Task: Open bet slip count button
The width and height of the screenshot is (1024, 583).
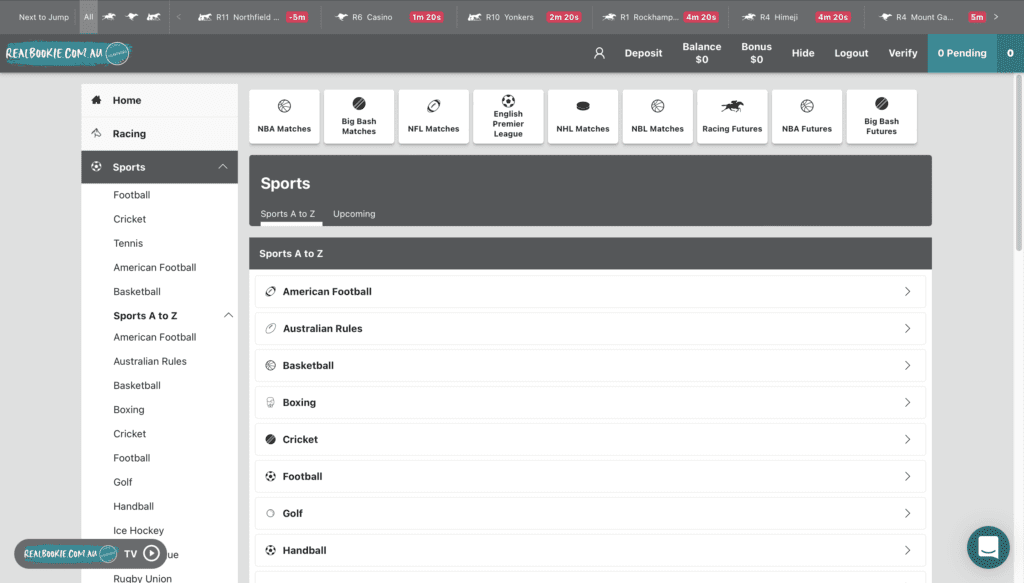Action: point(1010,53)
